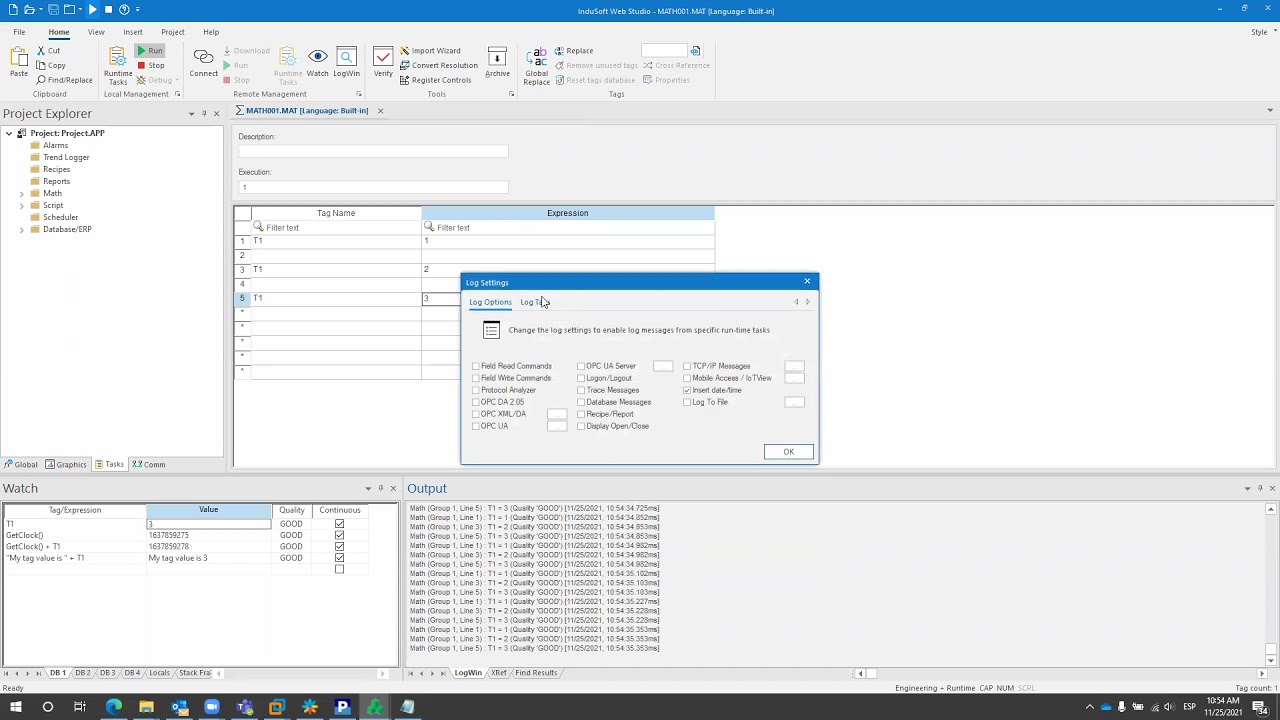Click the Replace tag tool
The width and height of the screenshot is (1280, 720).
pyautogui.click(x=573, y=51)
